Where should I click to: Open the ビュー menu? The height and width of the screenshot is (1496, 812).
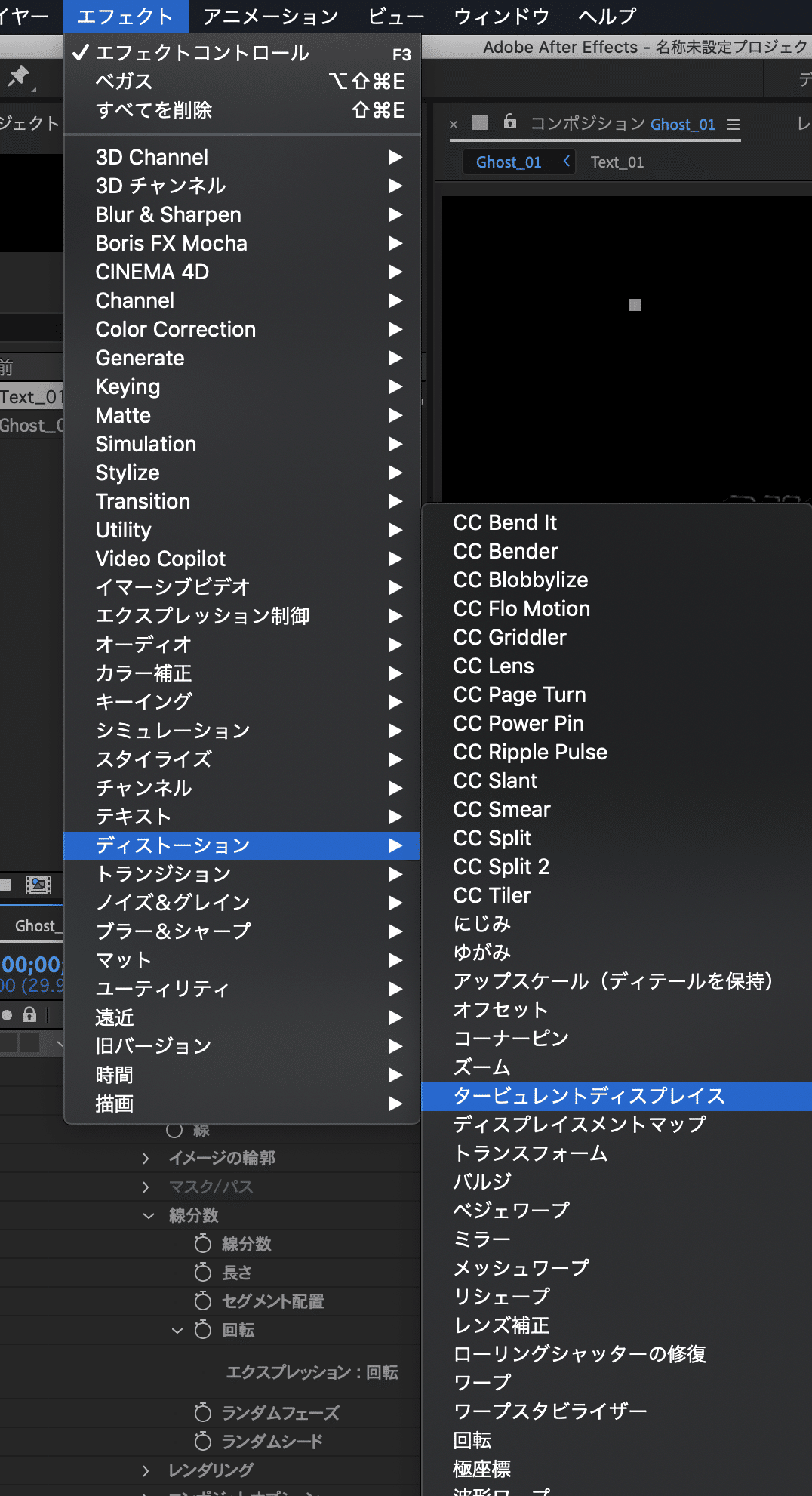[396, 16]
